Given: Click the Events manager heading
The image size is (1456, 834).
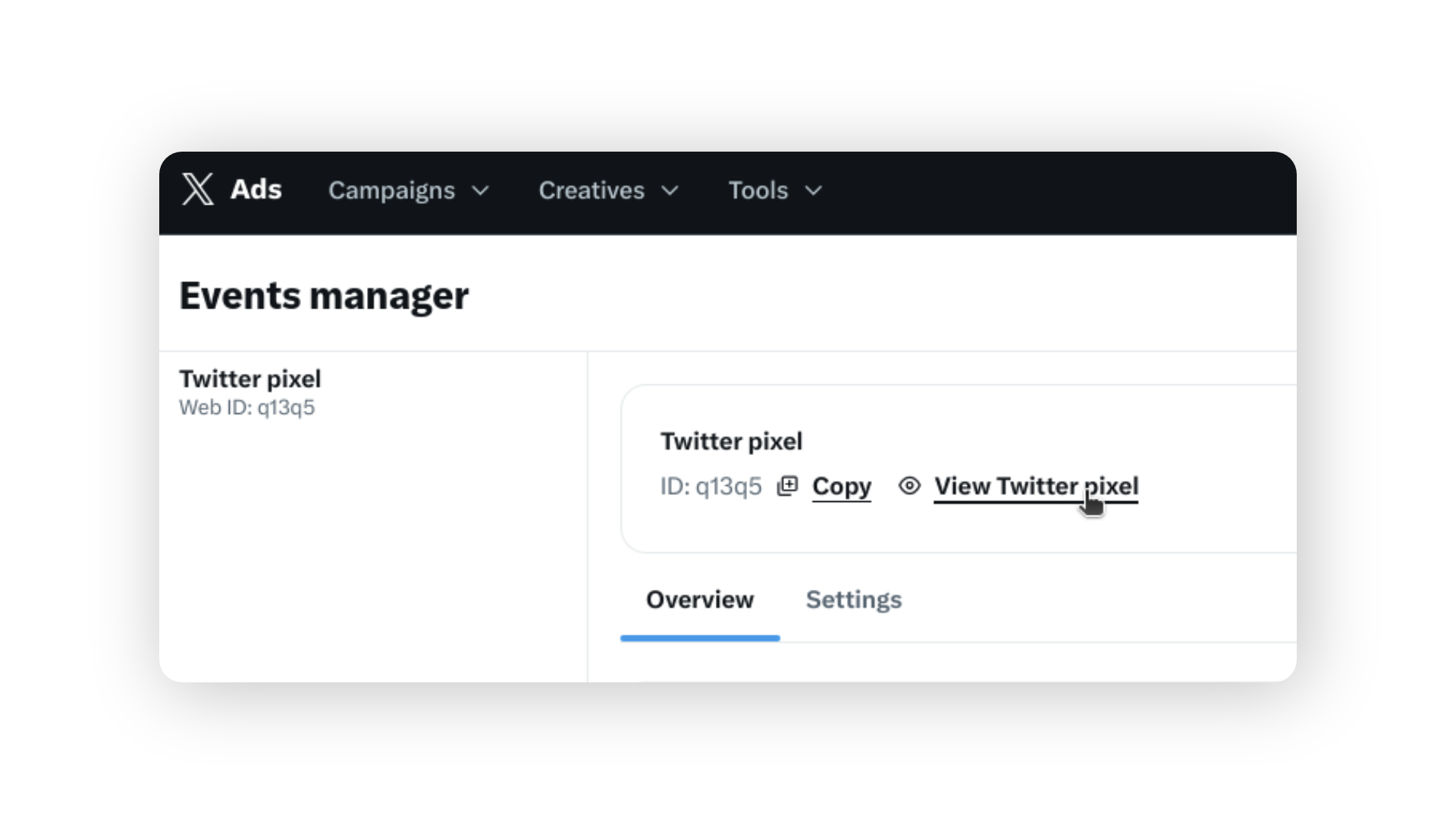Looking at the screenshot, I should click(x=324, y=296).
